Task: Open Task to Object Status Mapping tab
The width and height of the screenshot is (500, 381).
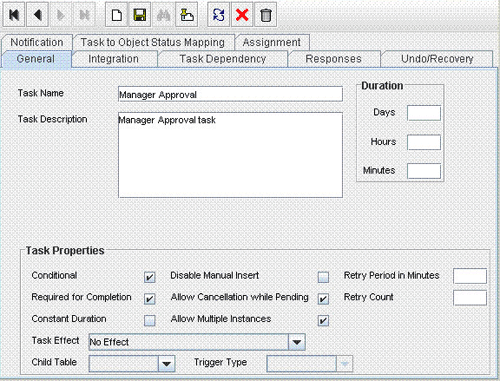Action: (153, 42)
